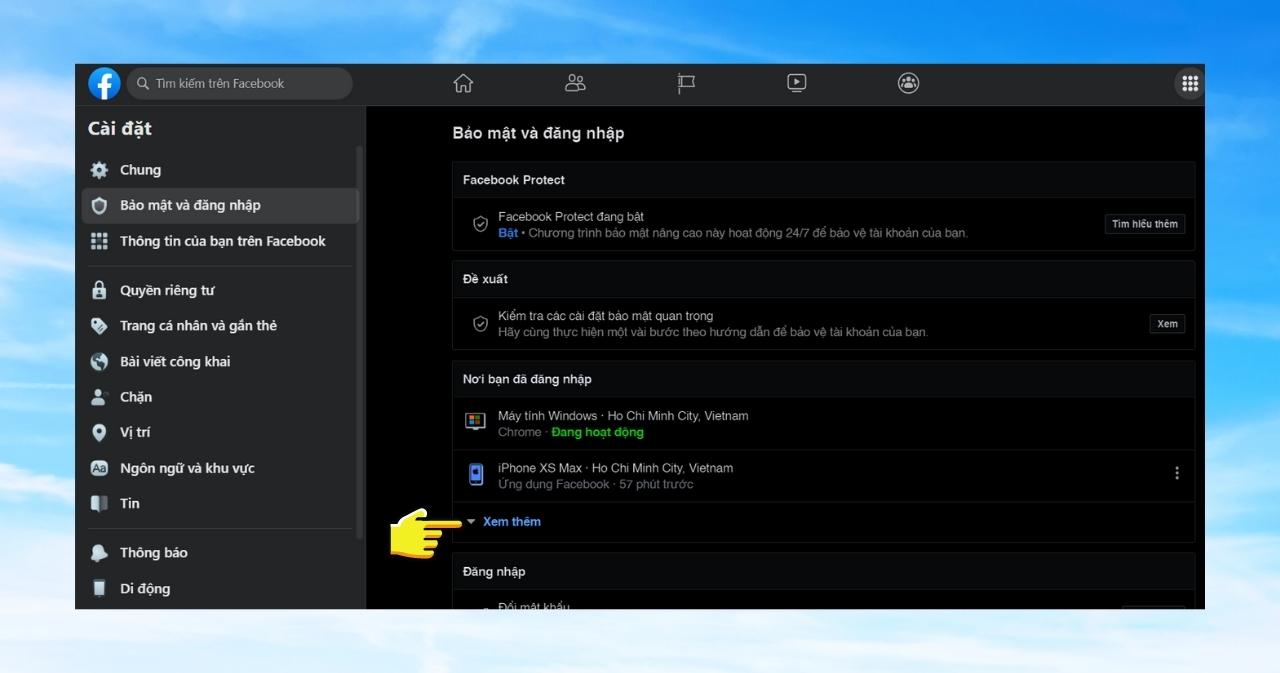Open Ngôn ngữ và khu vực settings
1280x673 pixels.
pyautogui.click(x=219, y=468)
